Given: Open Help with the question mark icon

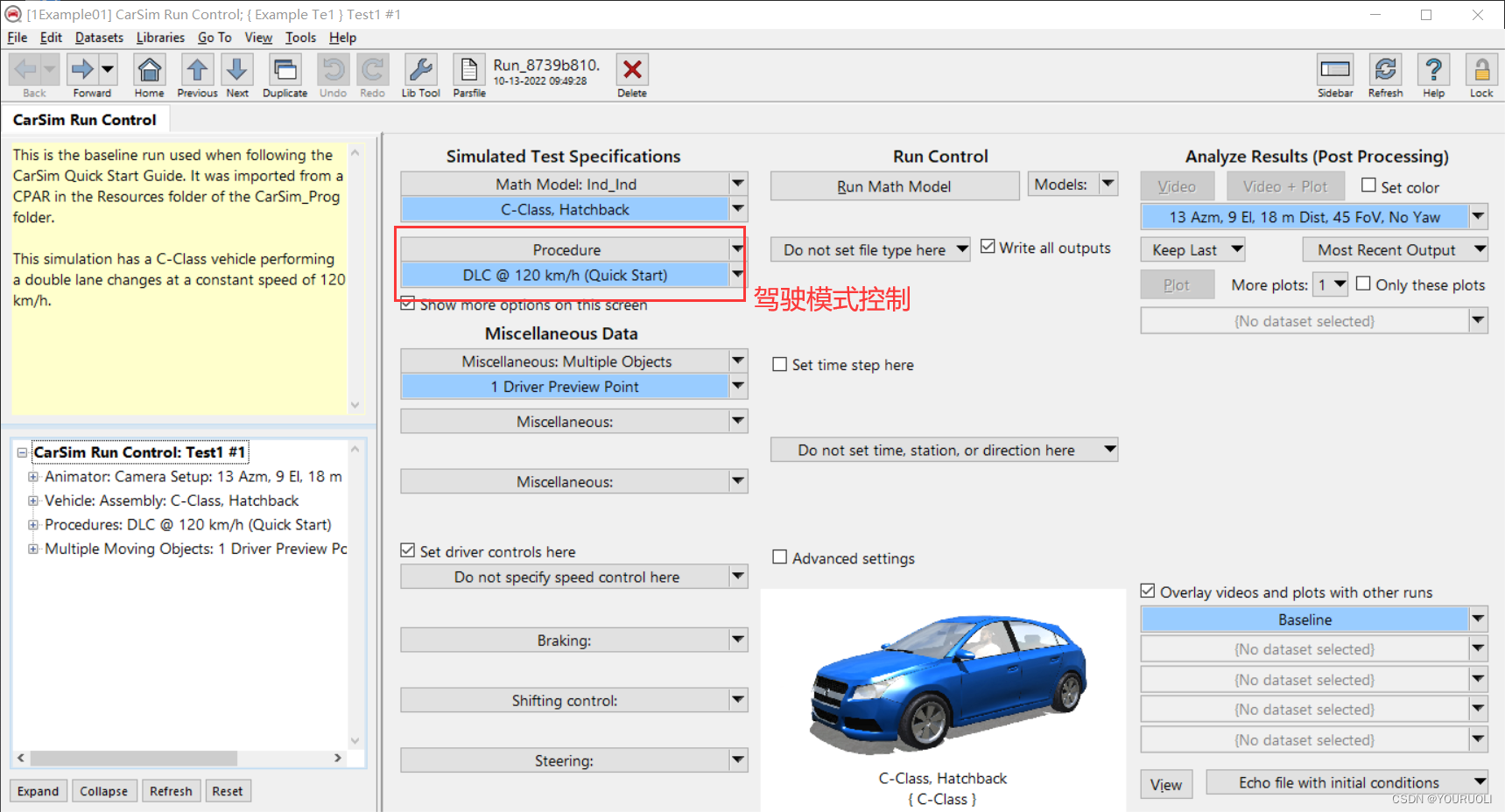Looking at the screenshot, I should point(1434,70).
